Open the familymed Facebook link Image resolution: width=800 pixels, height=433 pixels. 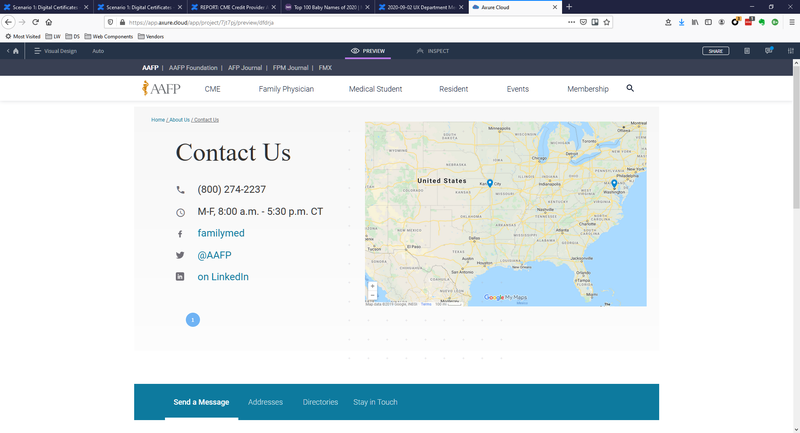221,233
